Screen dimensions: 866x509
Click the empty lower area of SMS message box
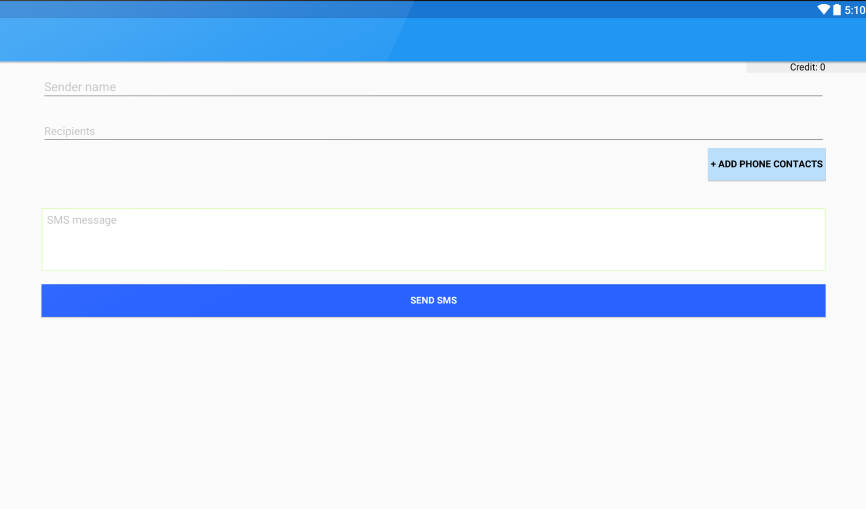click(434, 253)
